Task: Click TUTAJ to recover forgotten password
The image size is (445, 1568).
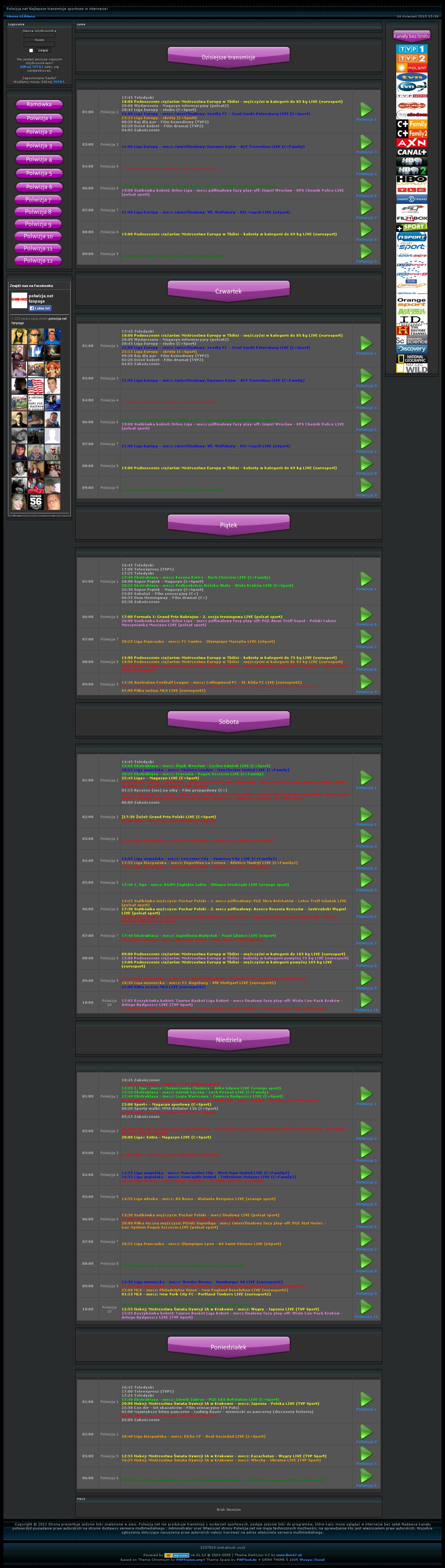Action: [58, 82]
